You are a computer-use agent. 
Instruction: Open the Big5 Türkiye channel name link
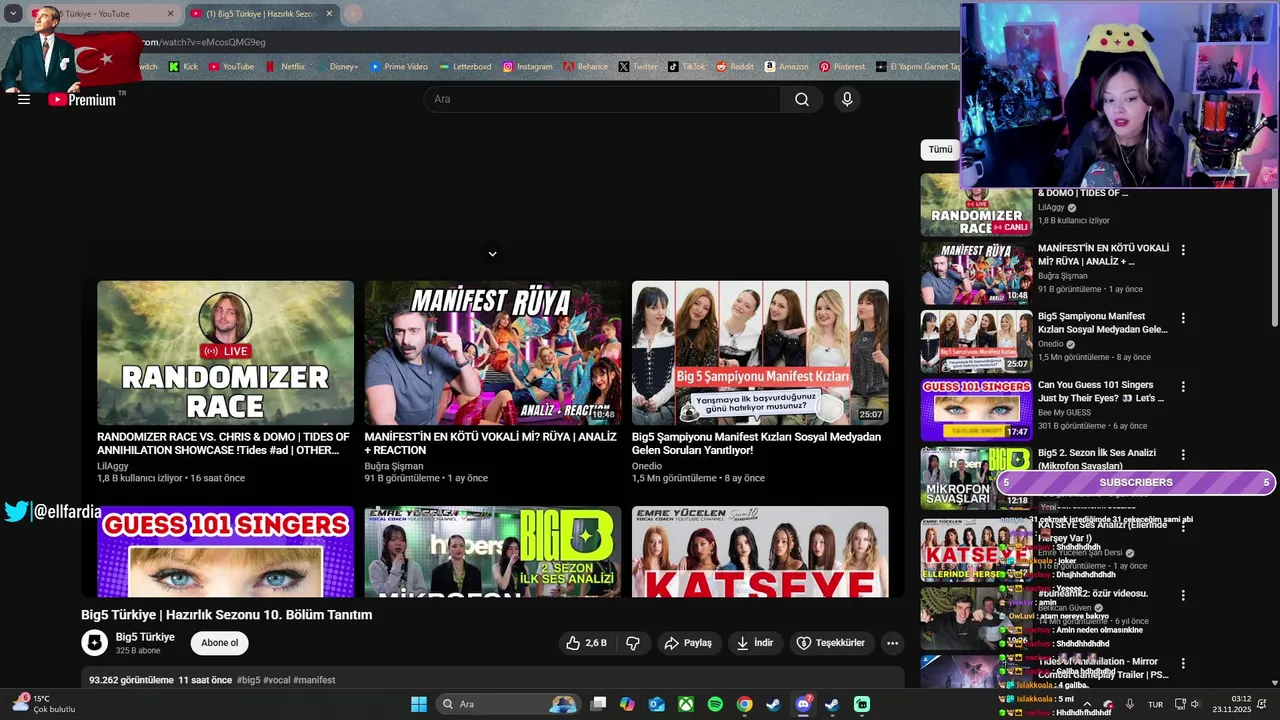(145, 637)
